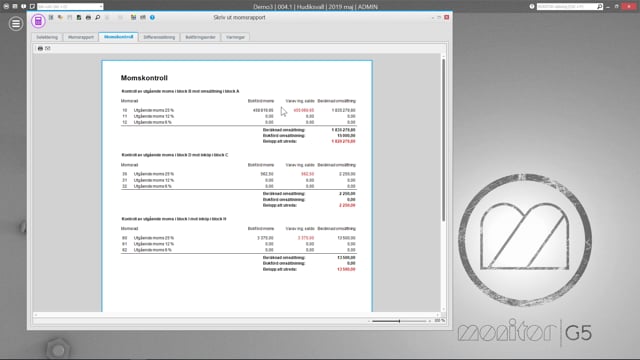Click the row 11 Utgående moms 12 % line

coord(238,116)
